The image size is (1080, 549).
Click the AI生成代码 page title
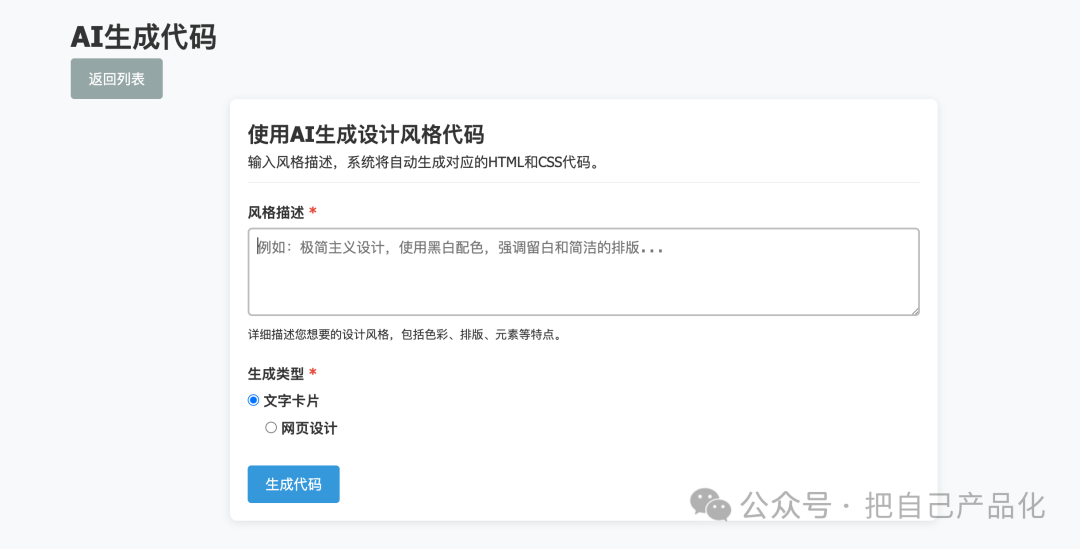click(143, 37)
